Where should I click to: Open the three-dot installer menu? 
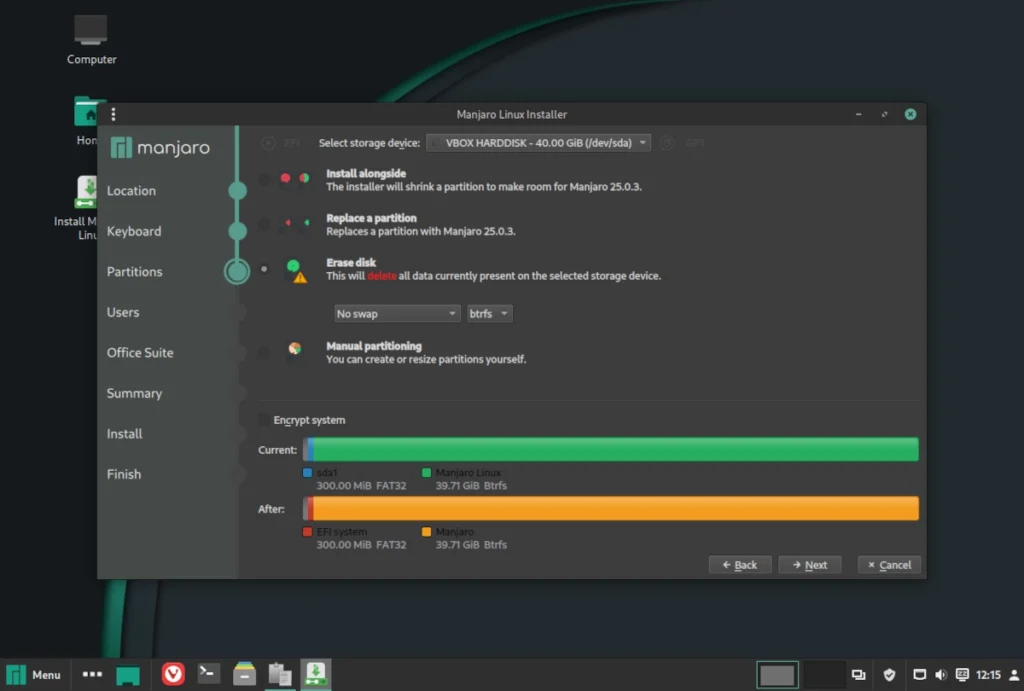[x=114, y=114]
